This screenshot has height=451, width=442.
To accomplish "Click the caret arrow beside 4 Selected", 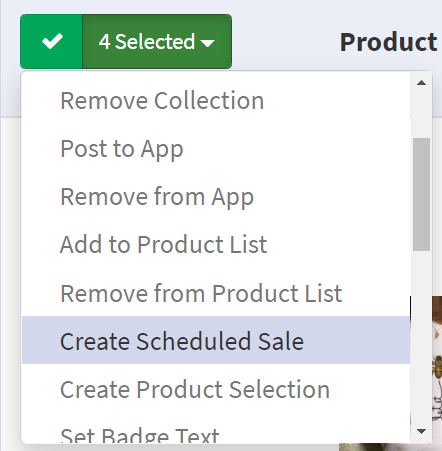I will pos(208,43).
